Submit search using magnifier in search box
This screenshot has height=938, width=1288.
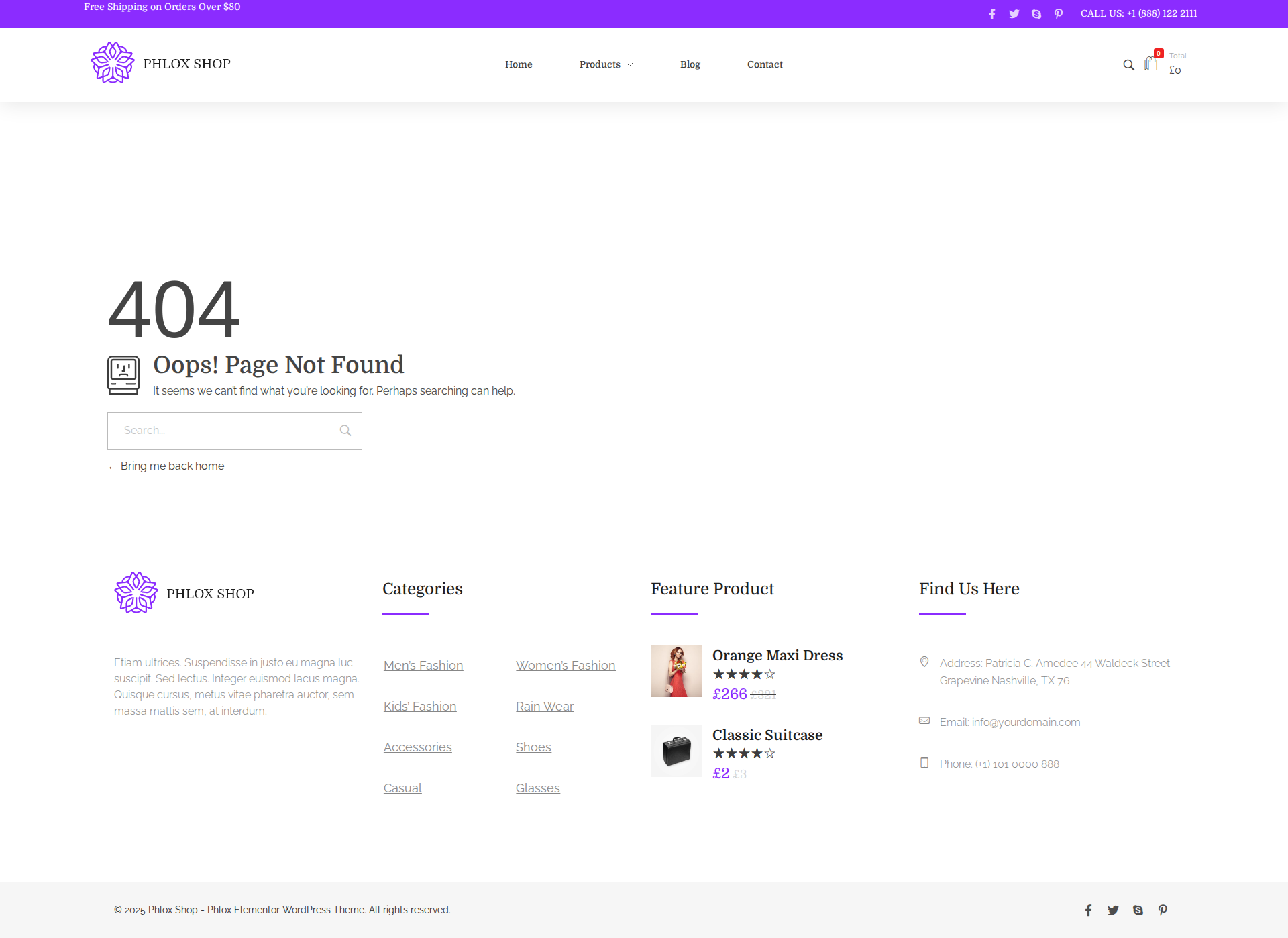345,431
